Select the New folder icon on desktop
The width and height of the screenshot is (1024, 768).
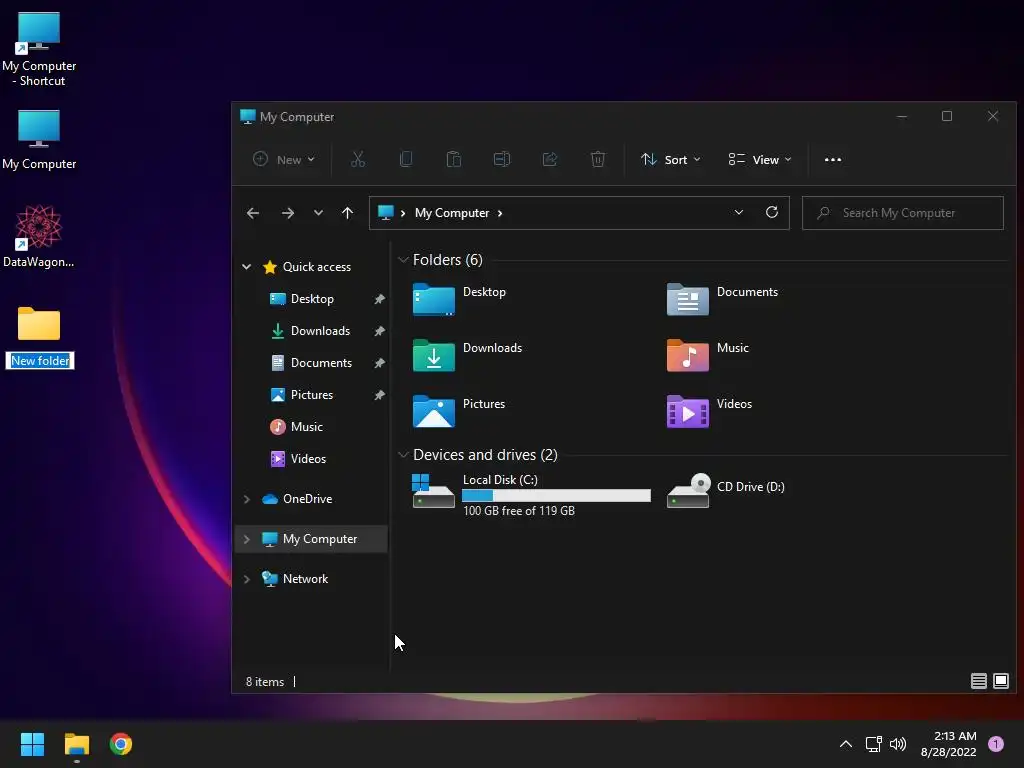(39, 324)
